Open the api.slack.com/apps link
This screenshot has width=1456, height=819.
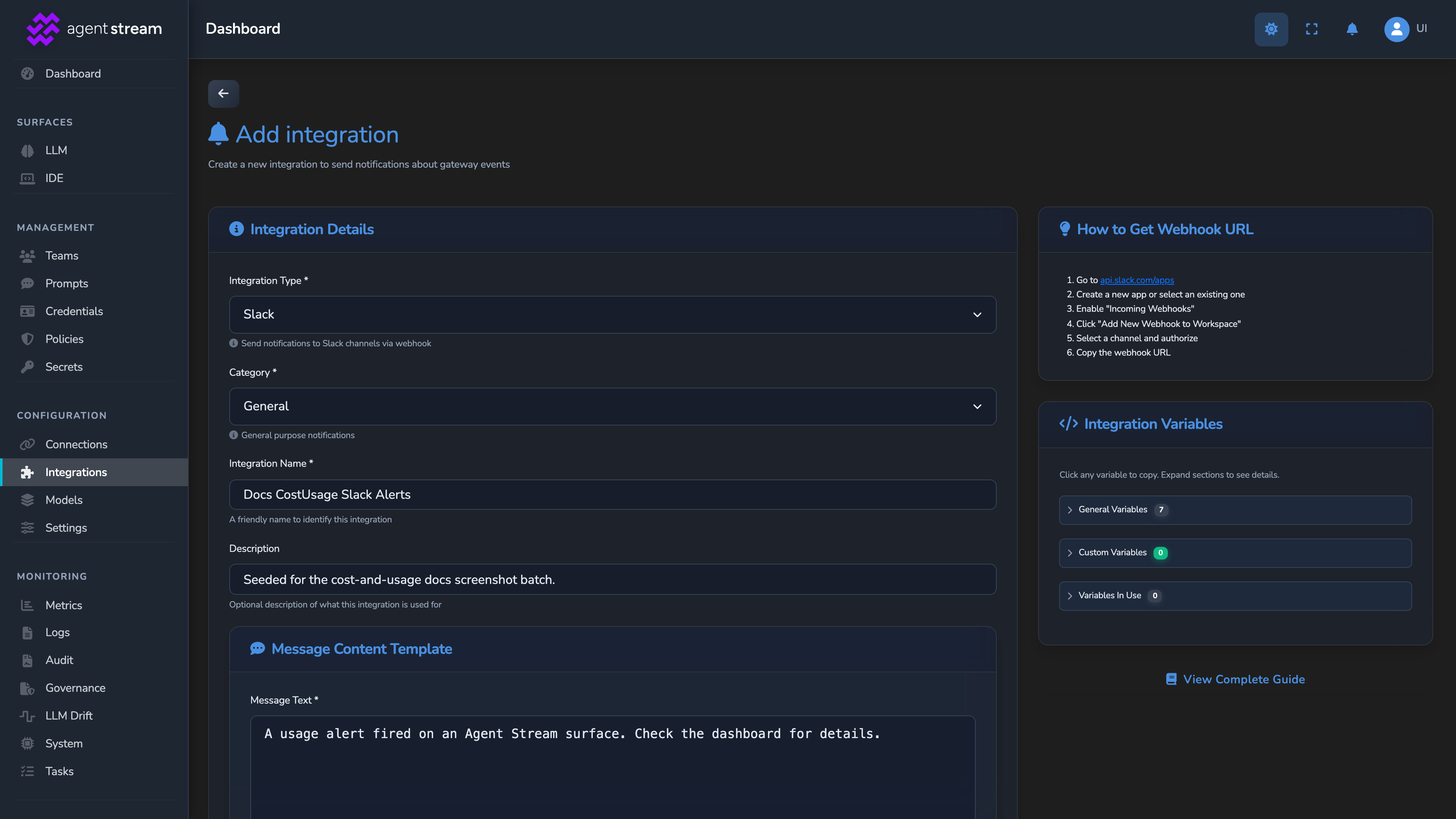[1137, 280]
